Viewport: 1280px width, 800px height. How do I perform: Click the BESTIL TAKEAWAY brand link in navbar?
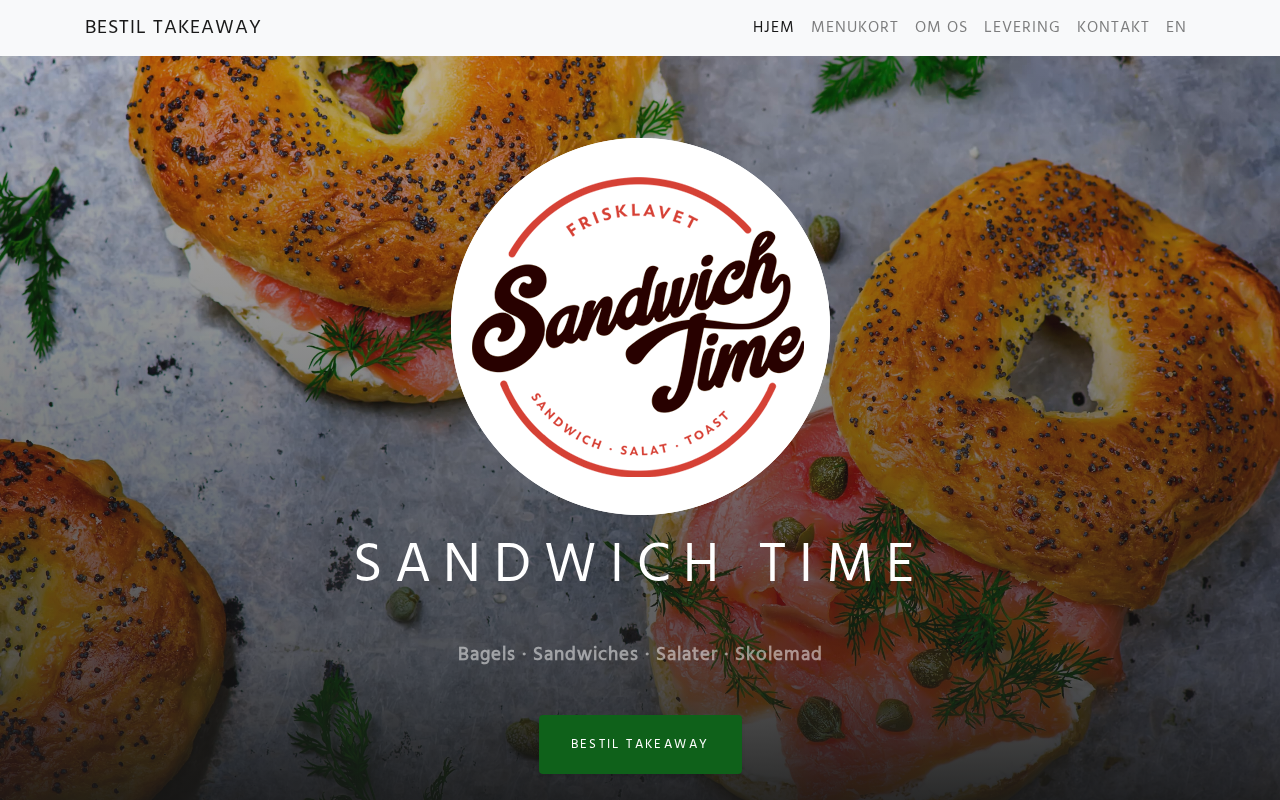point(173,28)
